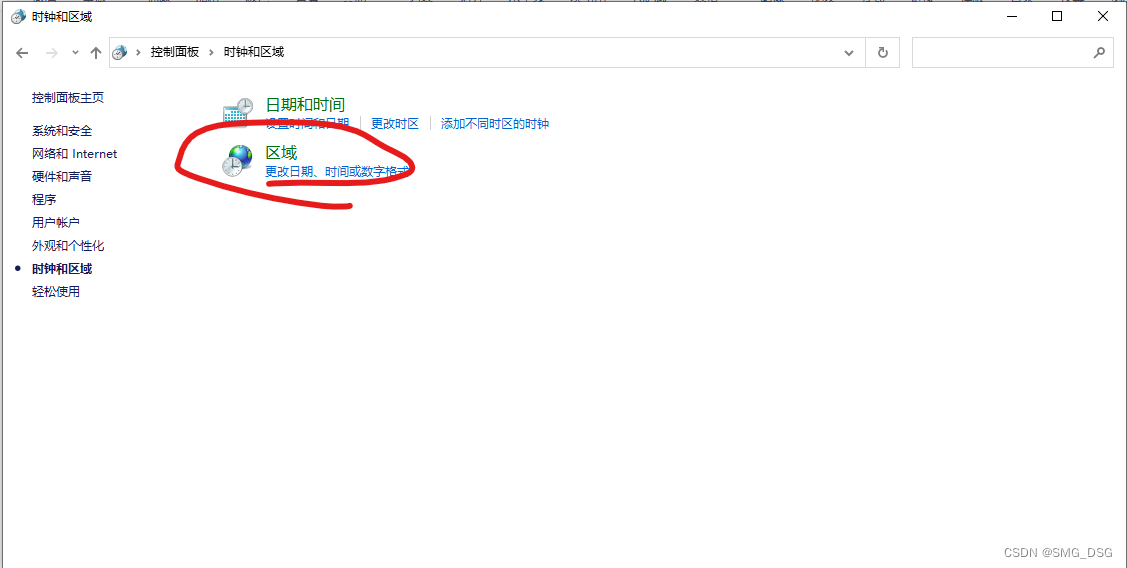Close the 时钟和区域 window
Image resolution: width=1127 pixels, height=568 pixels.
coord(1103,17)
